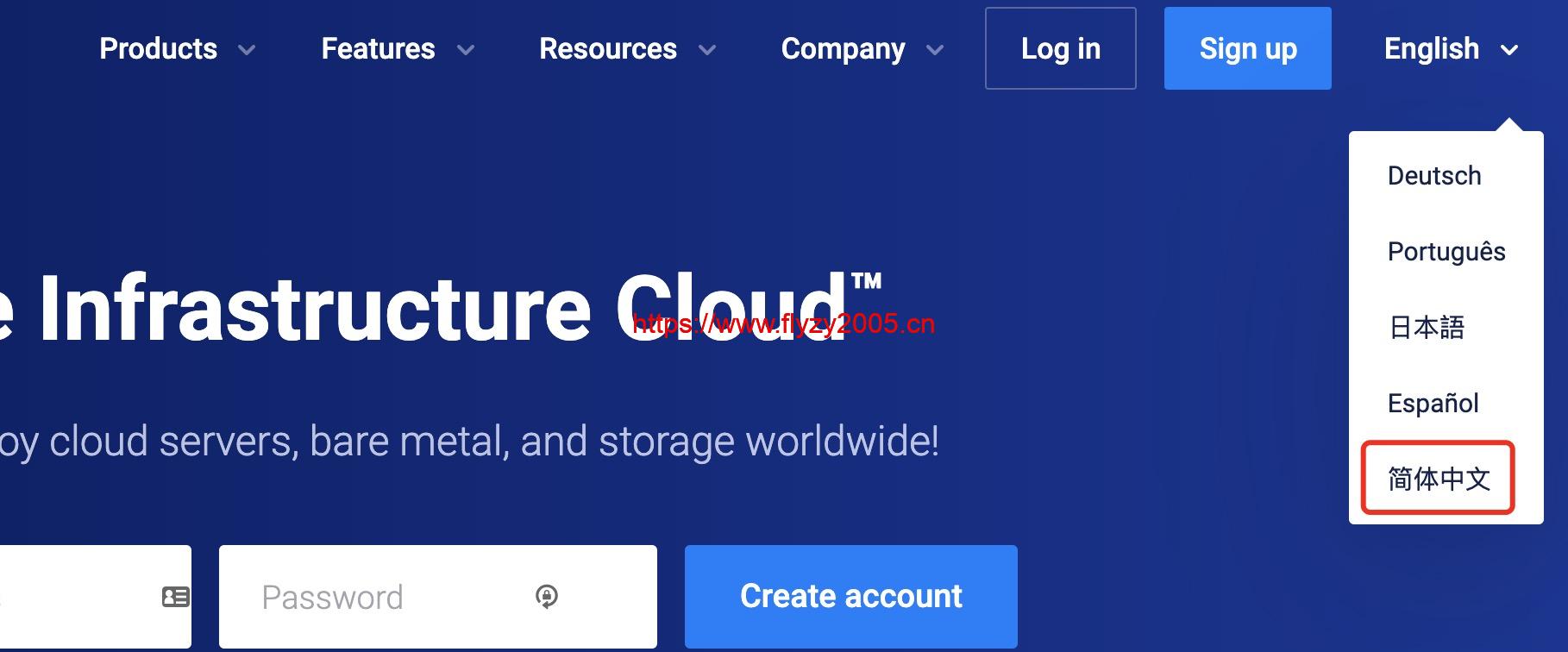Viewport: 1568px width, 652px height.
Task: Switch language to 简体中文
Action: [1439, 479]
